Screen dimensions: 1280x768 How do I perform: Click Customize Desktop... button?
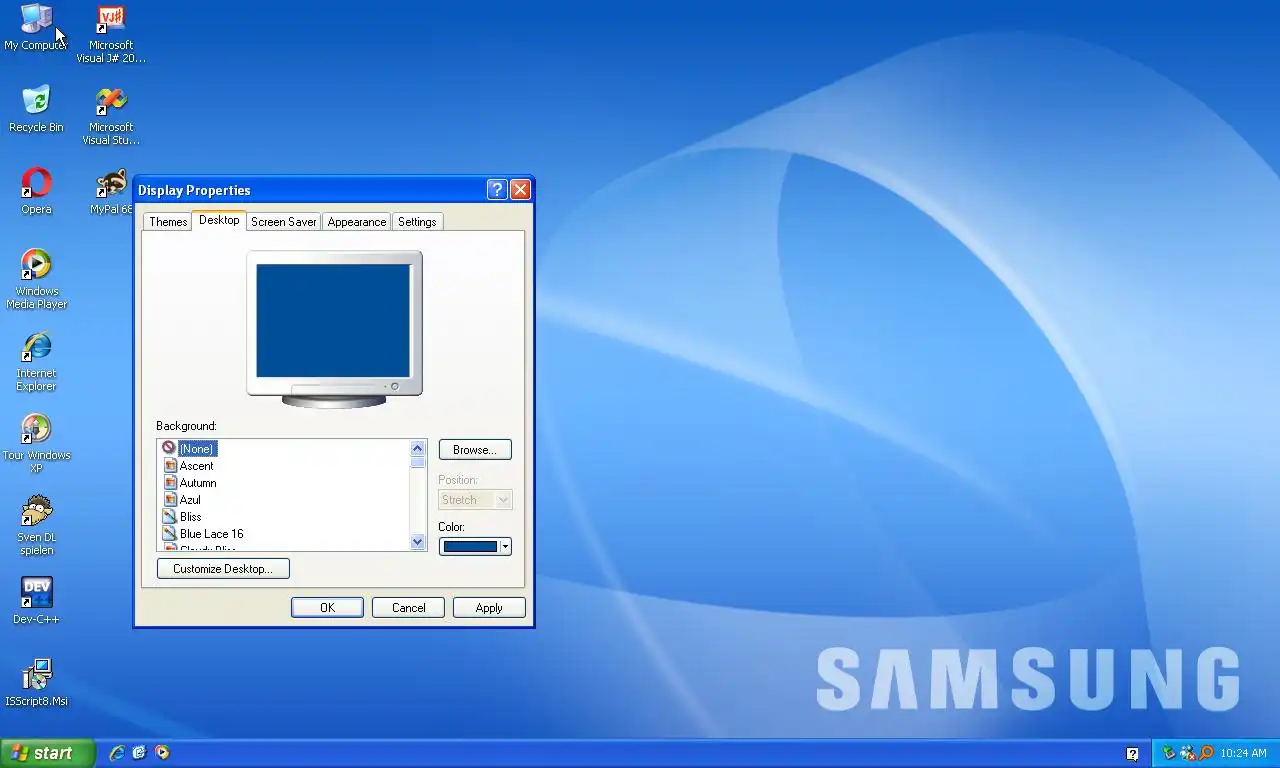pyautogui.click(x=223, y=569)
